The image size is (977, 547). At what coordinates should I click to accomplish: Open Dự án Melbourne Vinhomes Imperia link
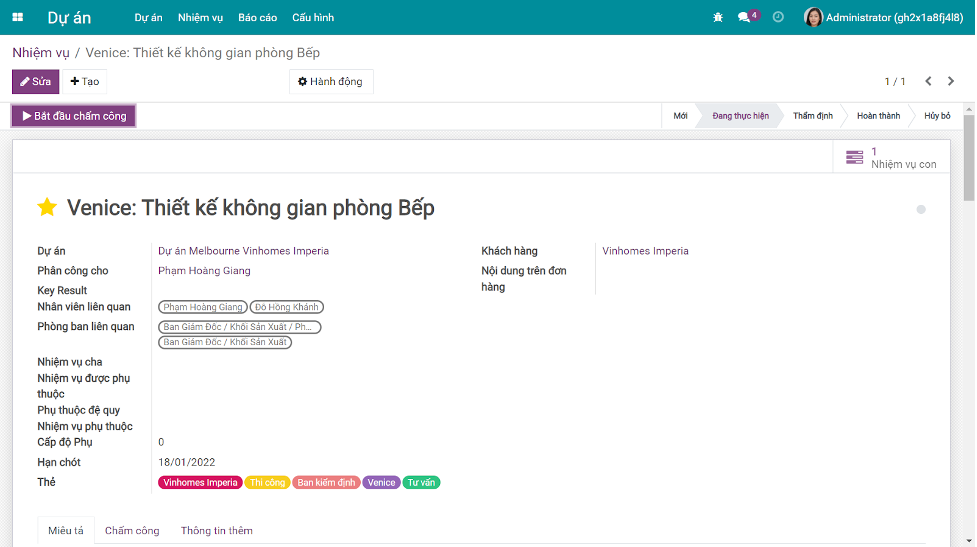pos(243,251)
